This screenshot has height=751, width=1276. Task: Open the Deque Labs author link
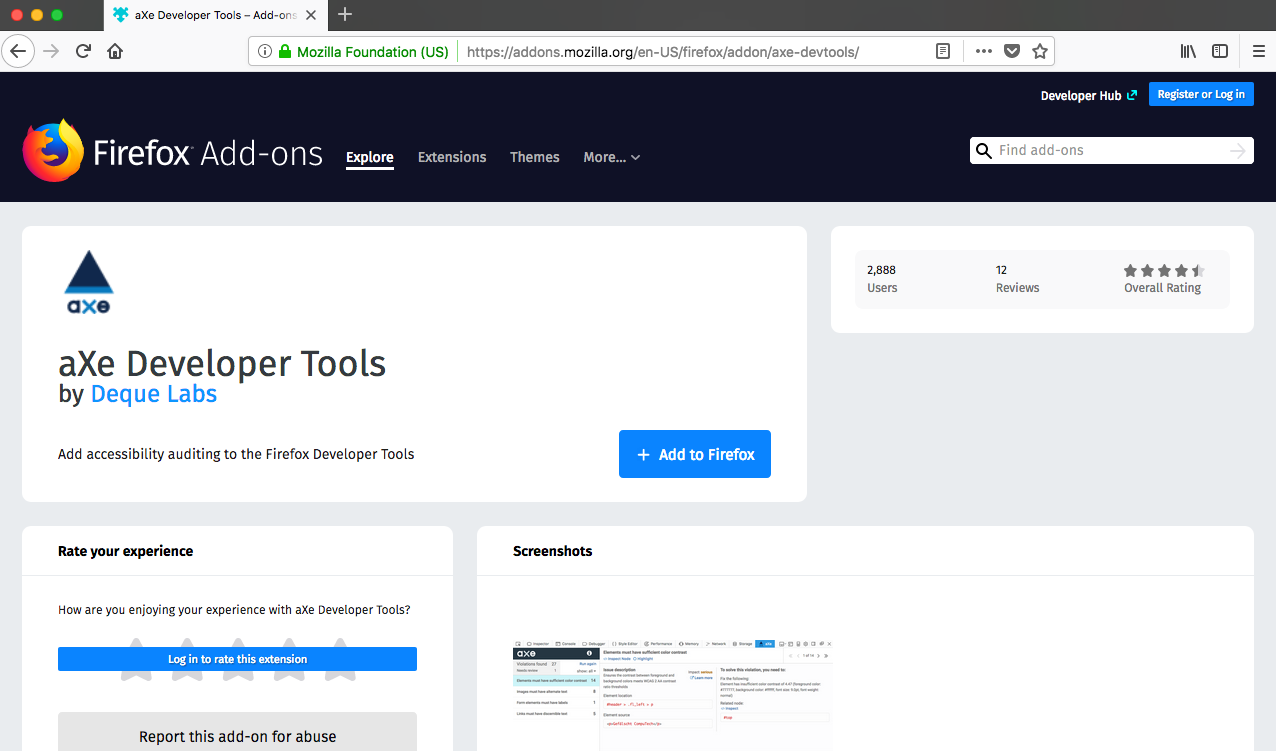(x=154, y=394)
